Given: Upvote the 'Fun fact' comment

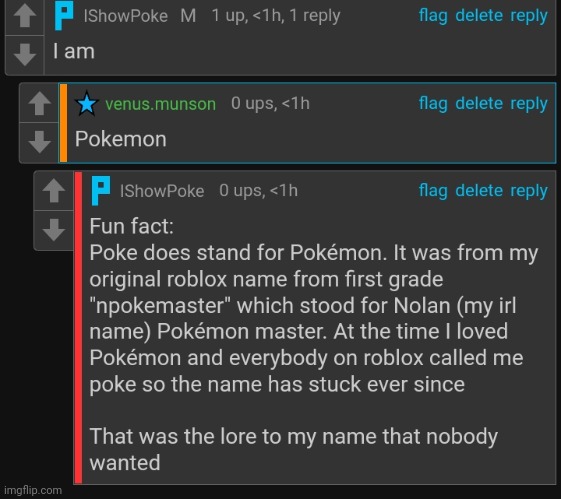Looking at the screenshot, I should tap(54, 191).
